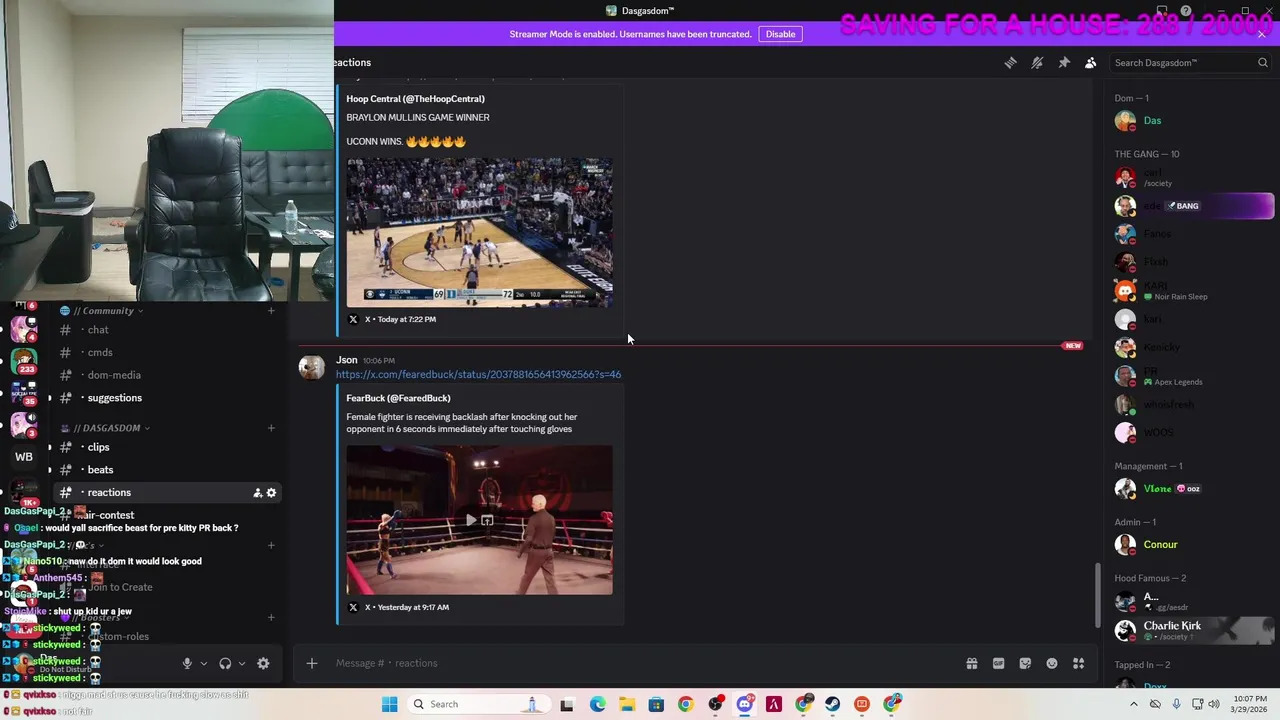Open microphone input options arrow
Image resolution: width=1280 pixels, height=720 pixels.
pyautogui.click(x=203, y=663)
